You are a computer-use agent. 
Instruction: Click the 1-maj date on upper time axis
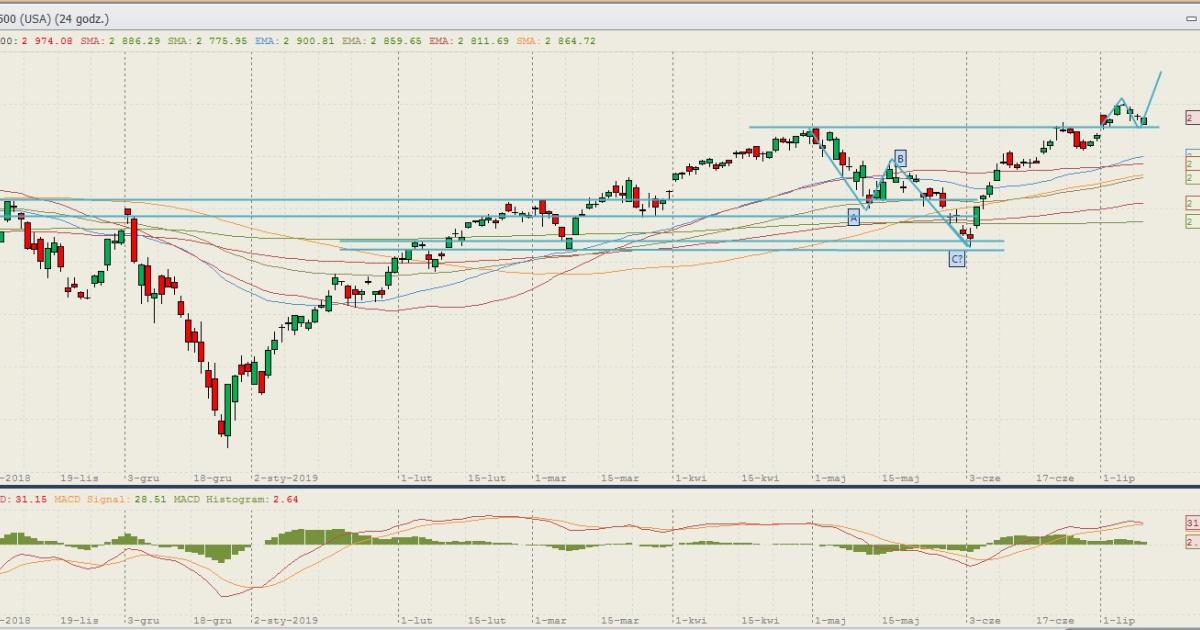click(831, 478)
